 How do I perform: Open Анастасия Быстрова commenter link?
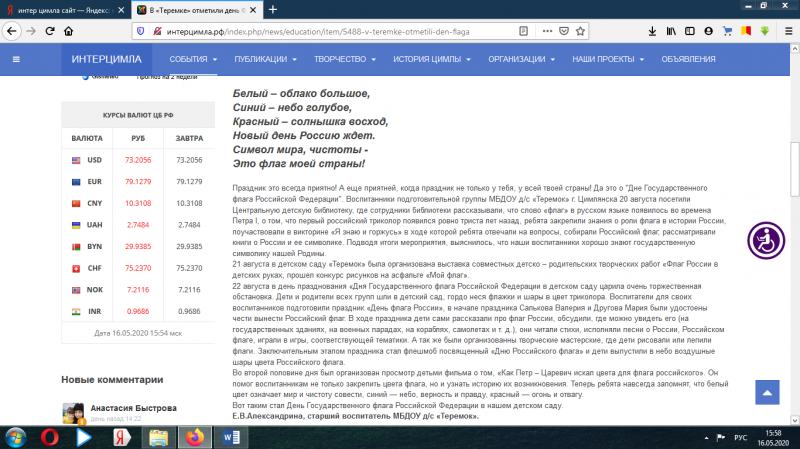pos(134,408)
